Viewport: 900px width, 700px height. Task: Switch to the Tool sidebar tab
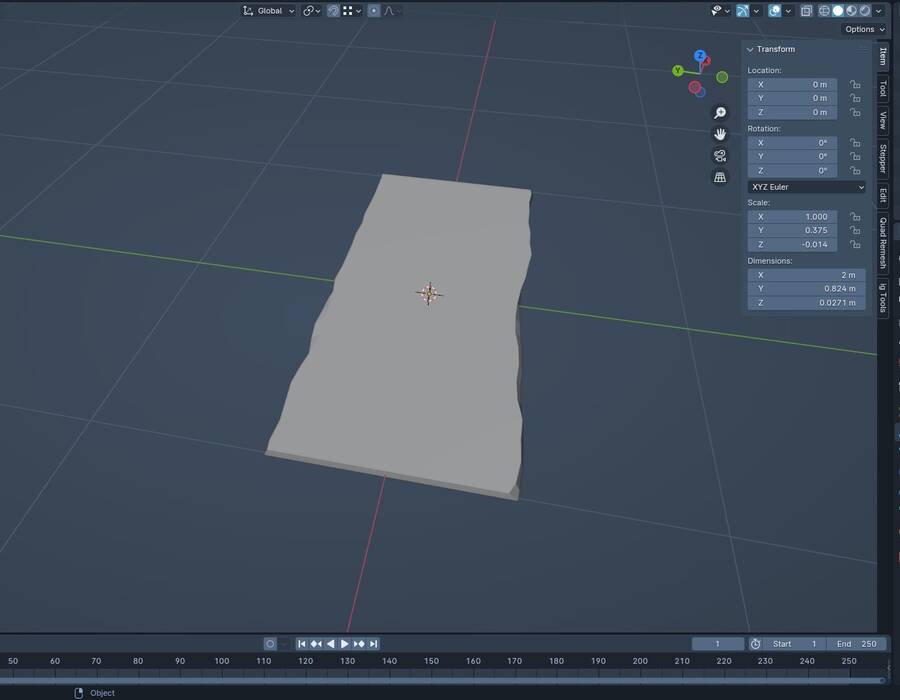[x=883, y=88]
